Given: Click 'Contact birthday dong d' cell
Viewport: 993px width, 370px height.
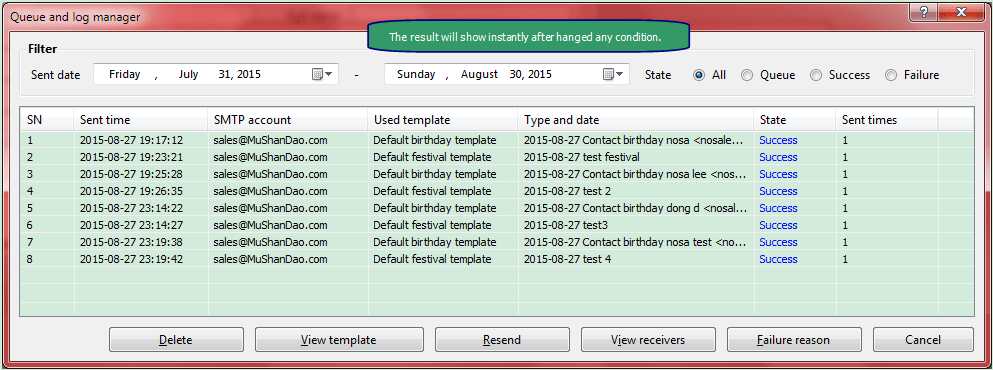Looking at the screenshot, I should click(x=636, y=208).
